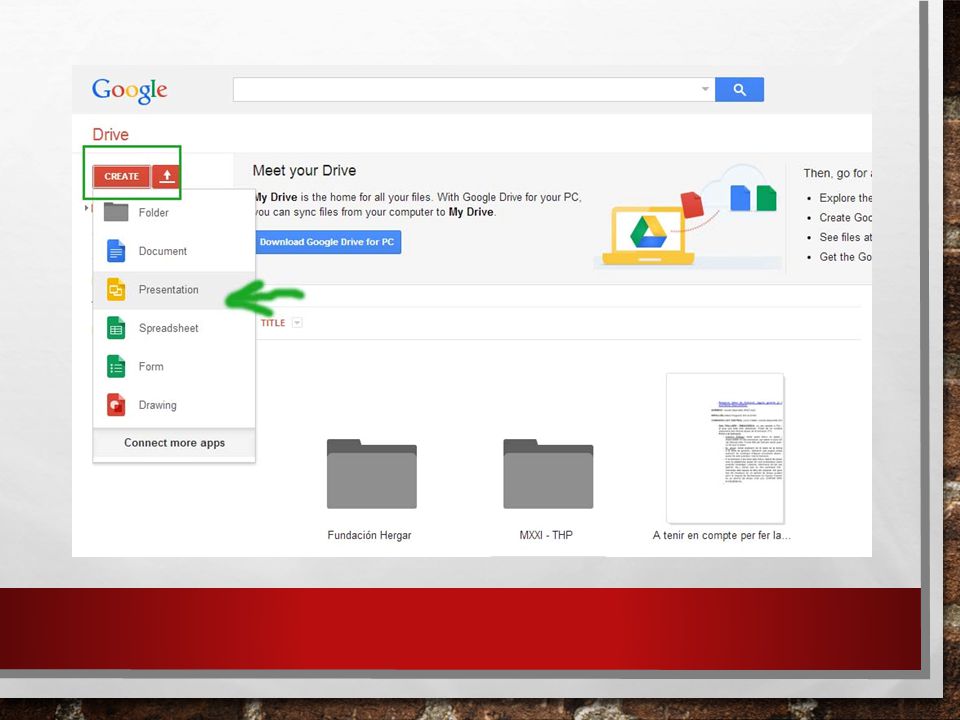Open the Drive heading link
This screenshot has width=960, height=720.
pyautogui.click(x=110, y=134)
